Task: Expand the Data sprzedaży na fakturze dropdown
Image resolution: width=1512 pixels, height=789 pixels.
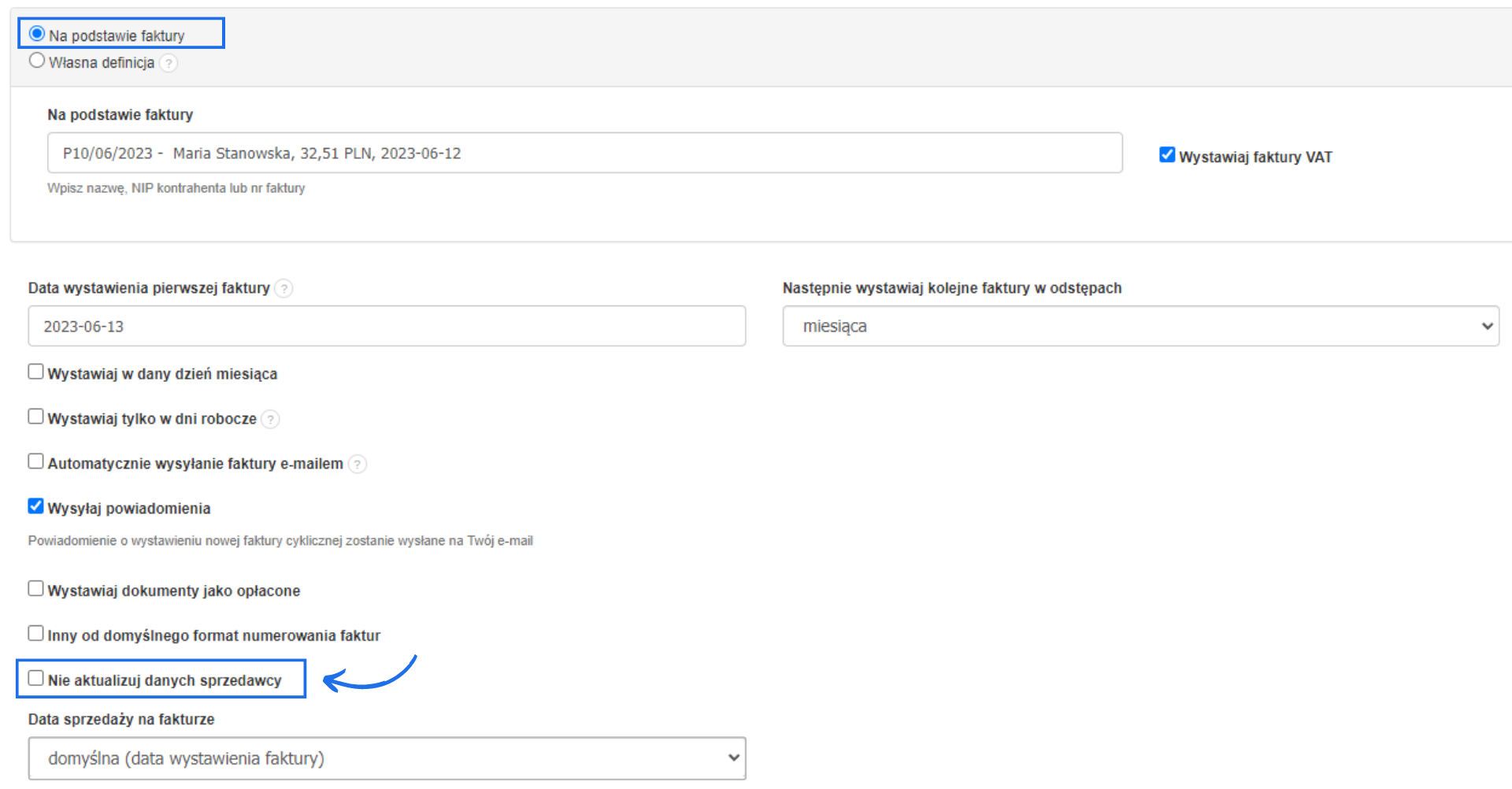Action: click(x=387, y=758)
